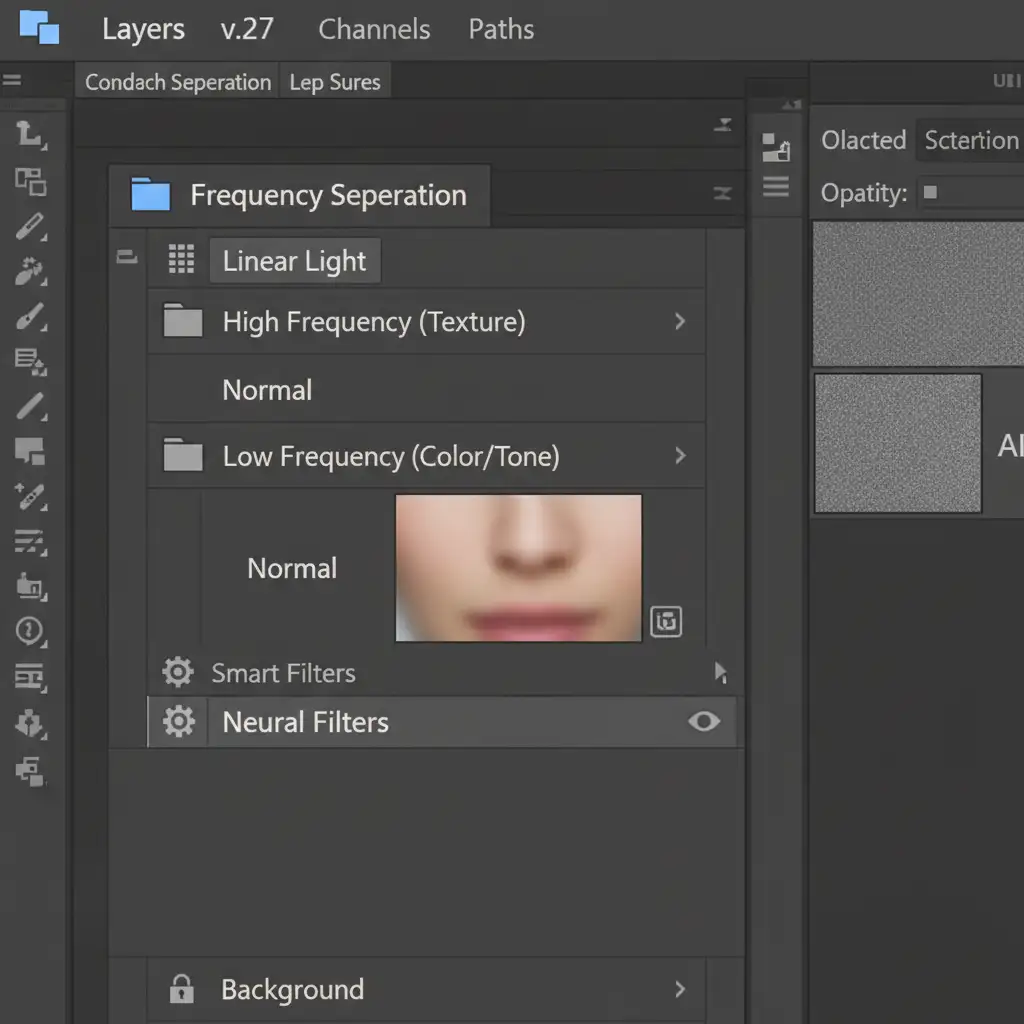
Task: Toggle the Opatity square checkbox
Action: pyautogui.click(x=930, y=192)
